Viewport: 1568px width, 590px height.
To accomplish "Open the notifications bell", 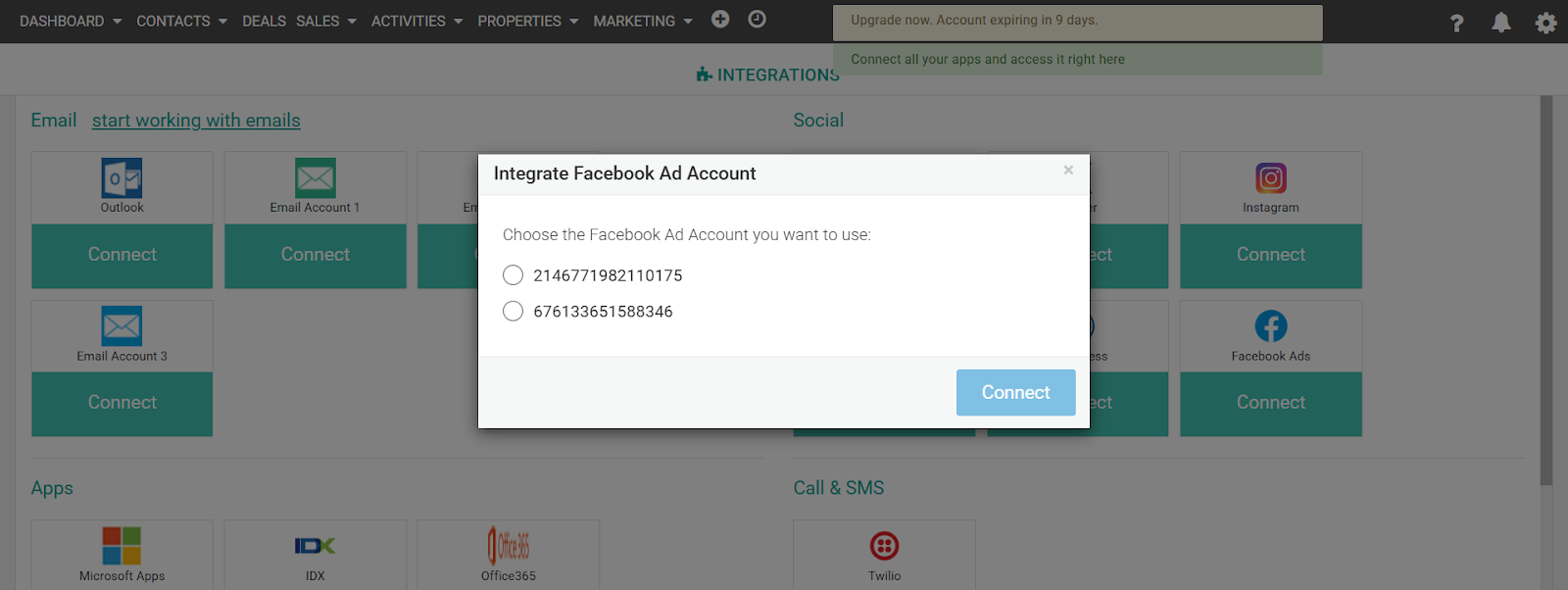I will [x=1500, y=23].
